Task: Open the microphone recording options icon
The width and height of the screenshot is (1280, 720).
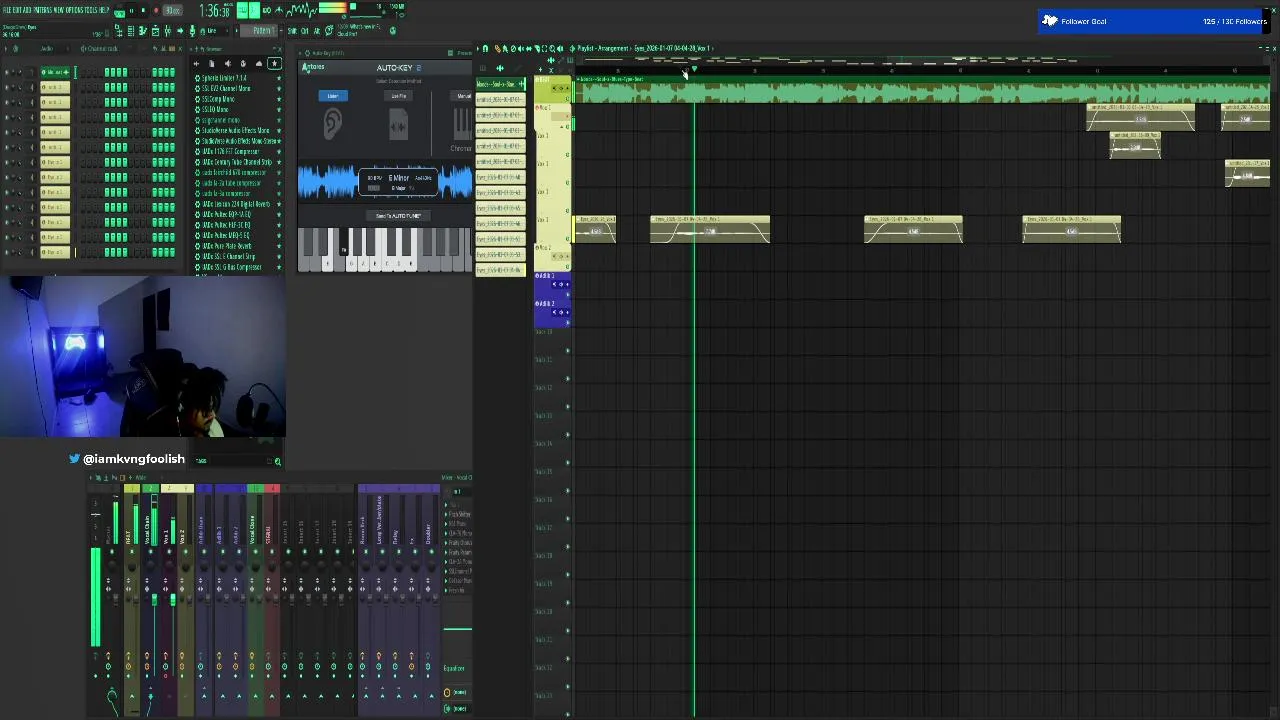Action: tap(192, 31)
